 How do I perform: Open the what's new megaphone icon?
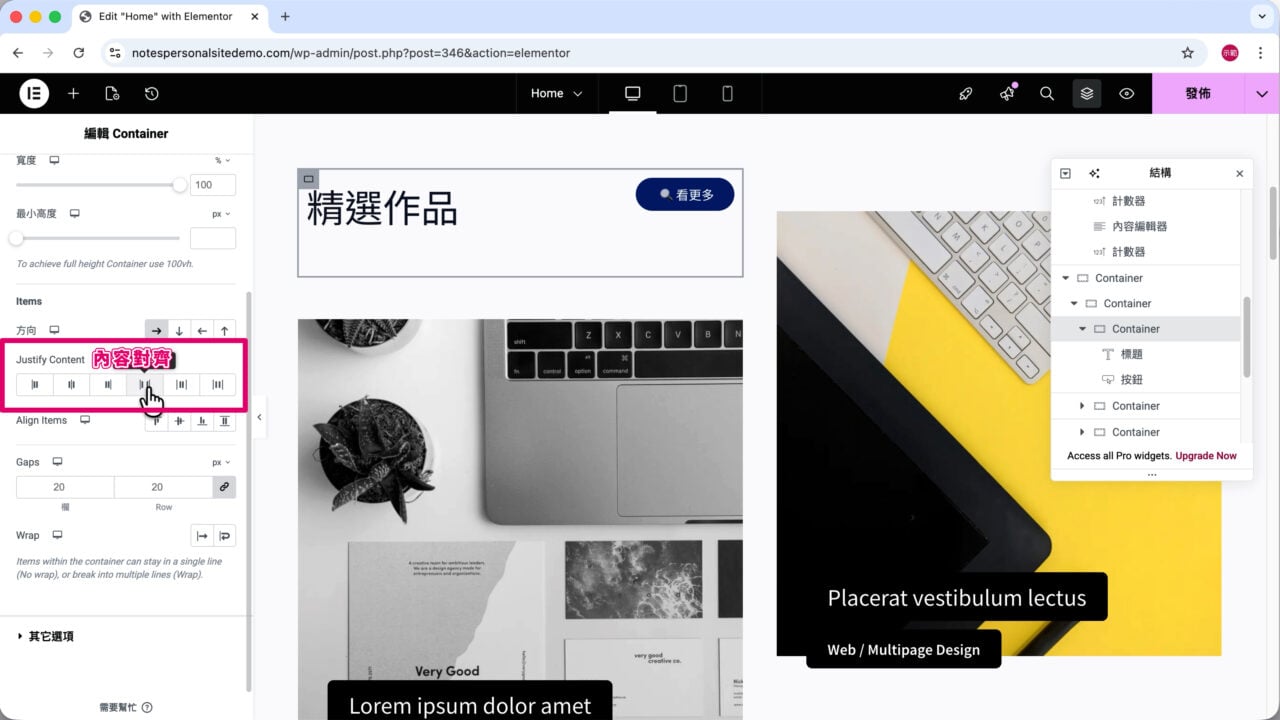[x=1006, y=93]
